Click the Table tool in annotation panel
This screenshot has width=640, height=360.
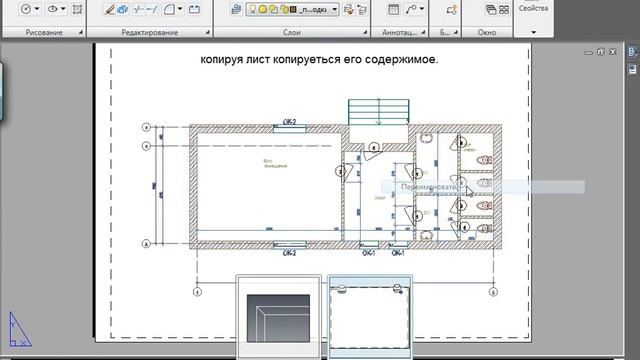tap(393, 9)
